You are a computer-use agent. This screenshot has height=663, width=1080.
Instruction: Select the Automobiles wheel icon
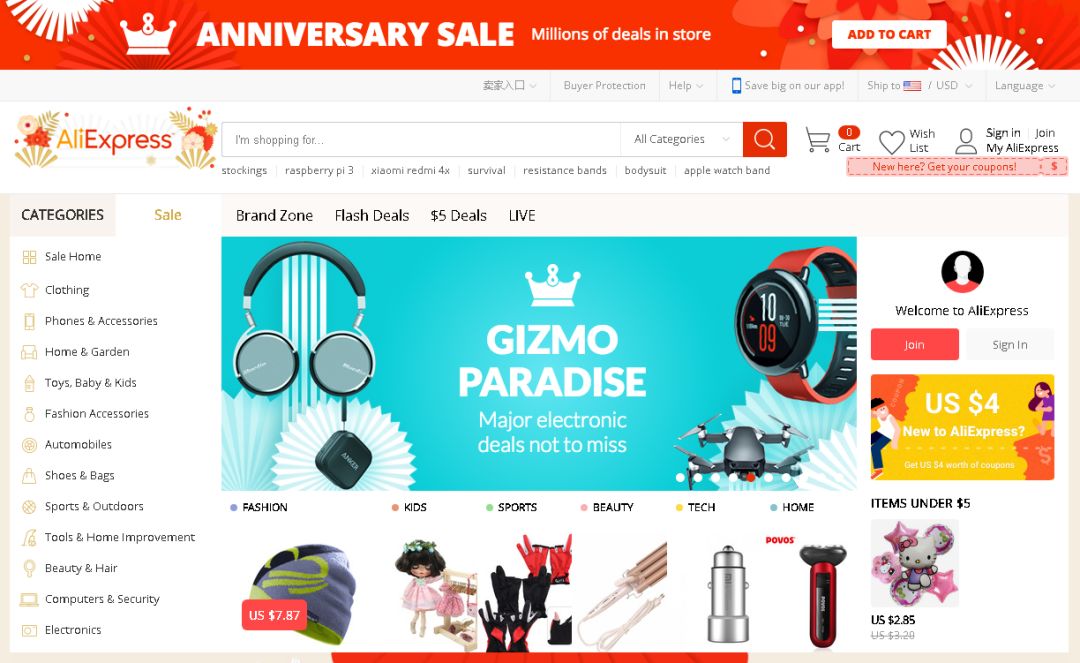coord(29,445)
